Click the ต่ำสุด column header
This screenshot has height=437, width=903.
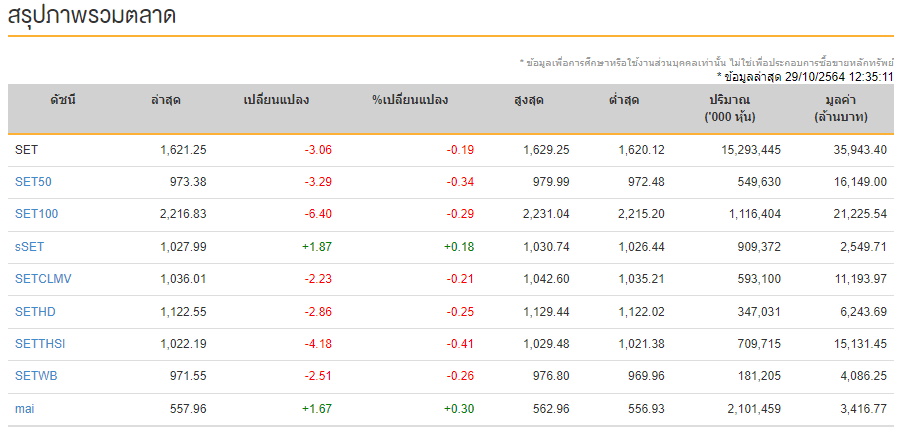624,100
